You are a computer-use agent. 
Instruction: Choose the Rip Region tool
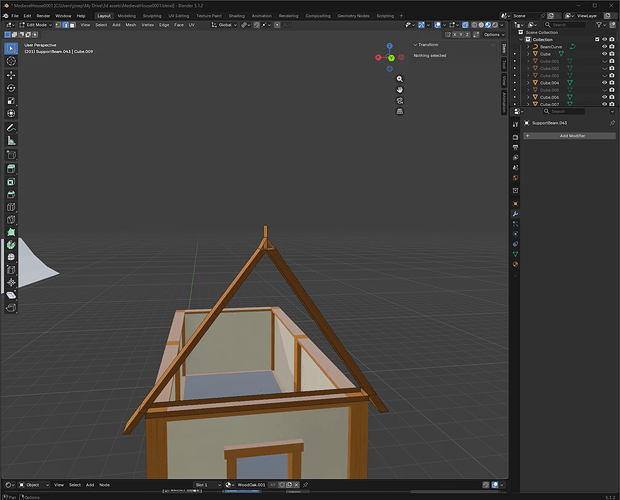tap(11, 308)
